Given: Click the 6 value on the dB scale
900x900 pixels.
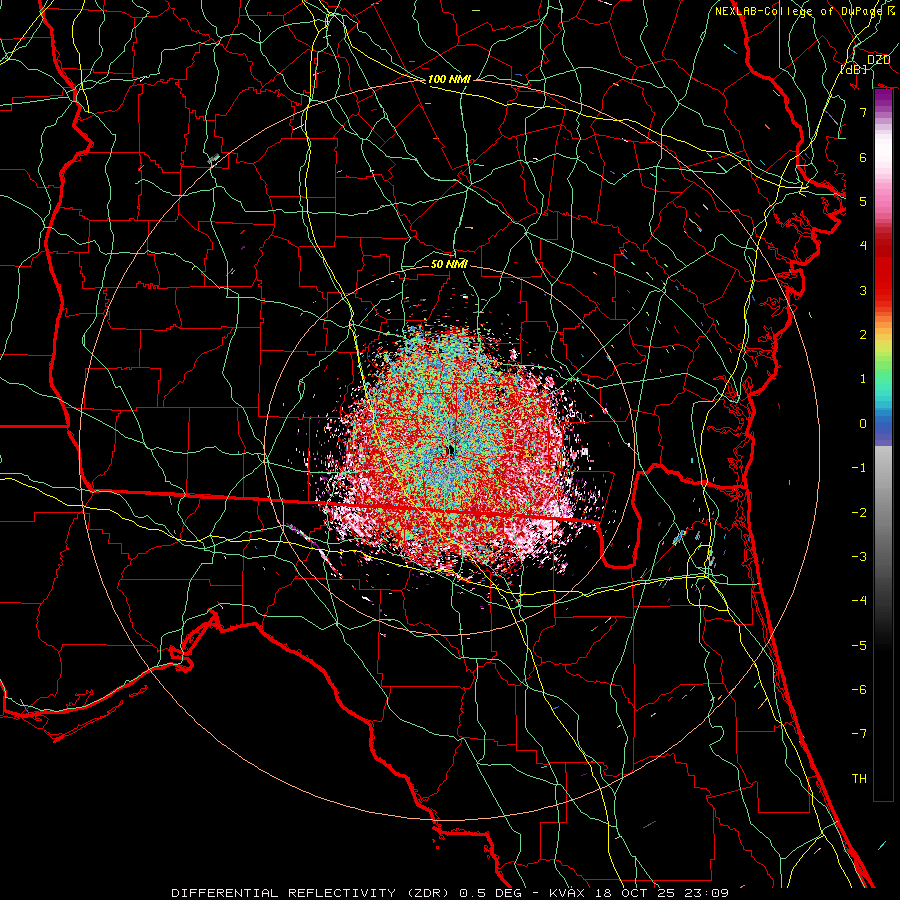Looking at the screenshot, I should [x=863, y=157].
